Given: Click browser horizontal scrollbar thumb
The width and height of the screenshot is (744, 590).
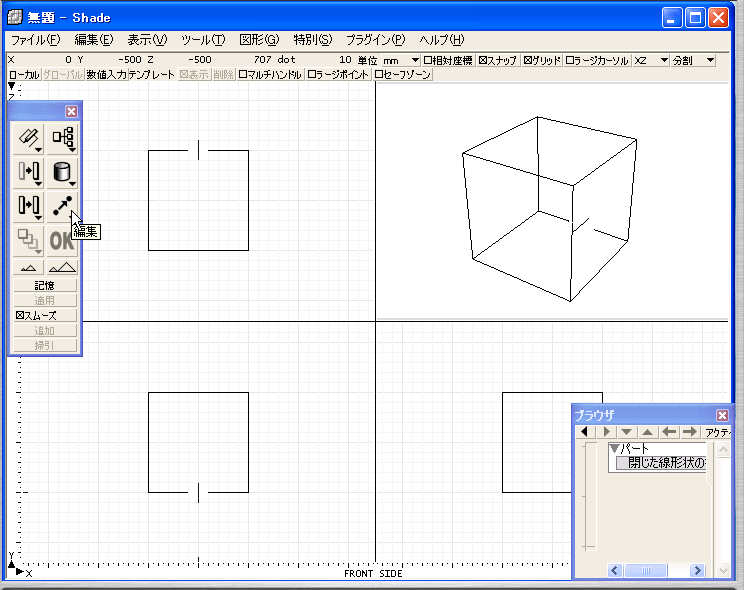Looking at the screenshot, I should 646,570.
